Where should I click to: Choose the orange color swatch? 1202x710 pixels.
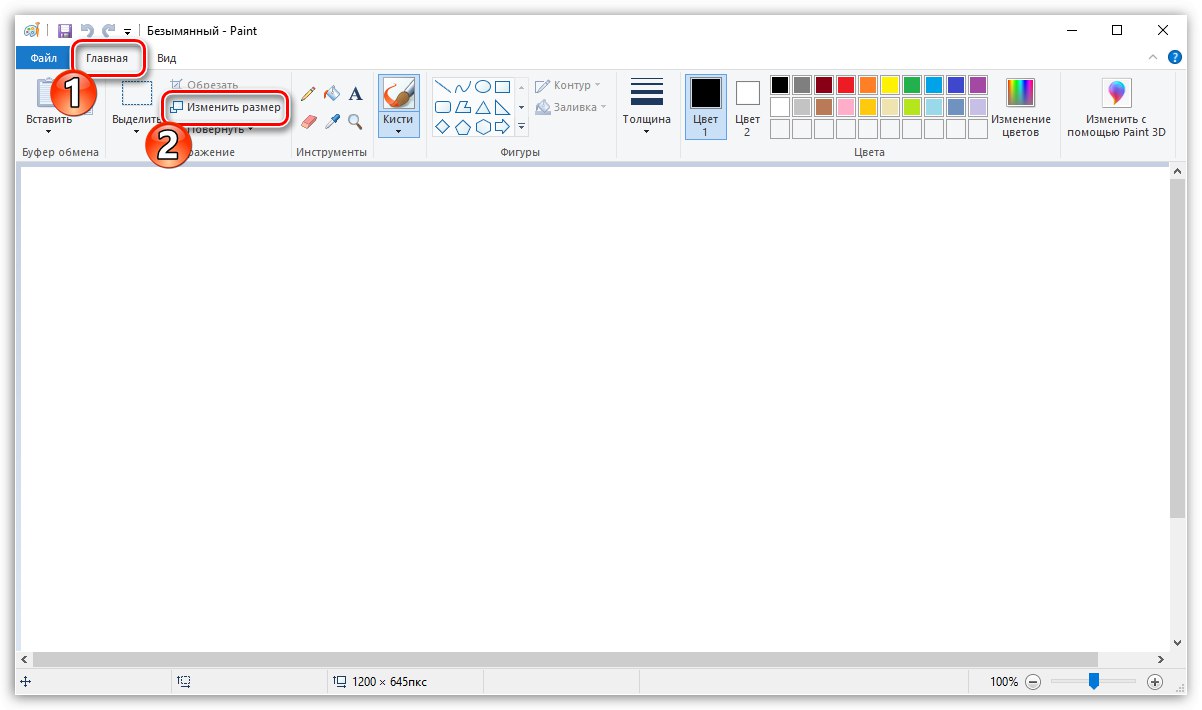867,85
